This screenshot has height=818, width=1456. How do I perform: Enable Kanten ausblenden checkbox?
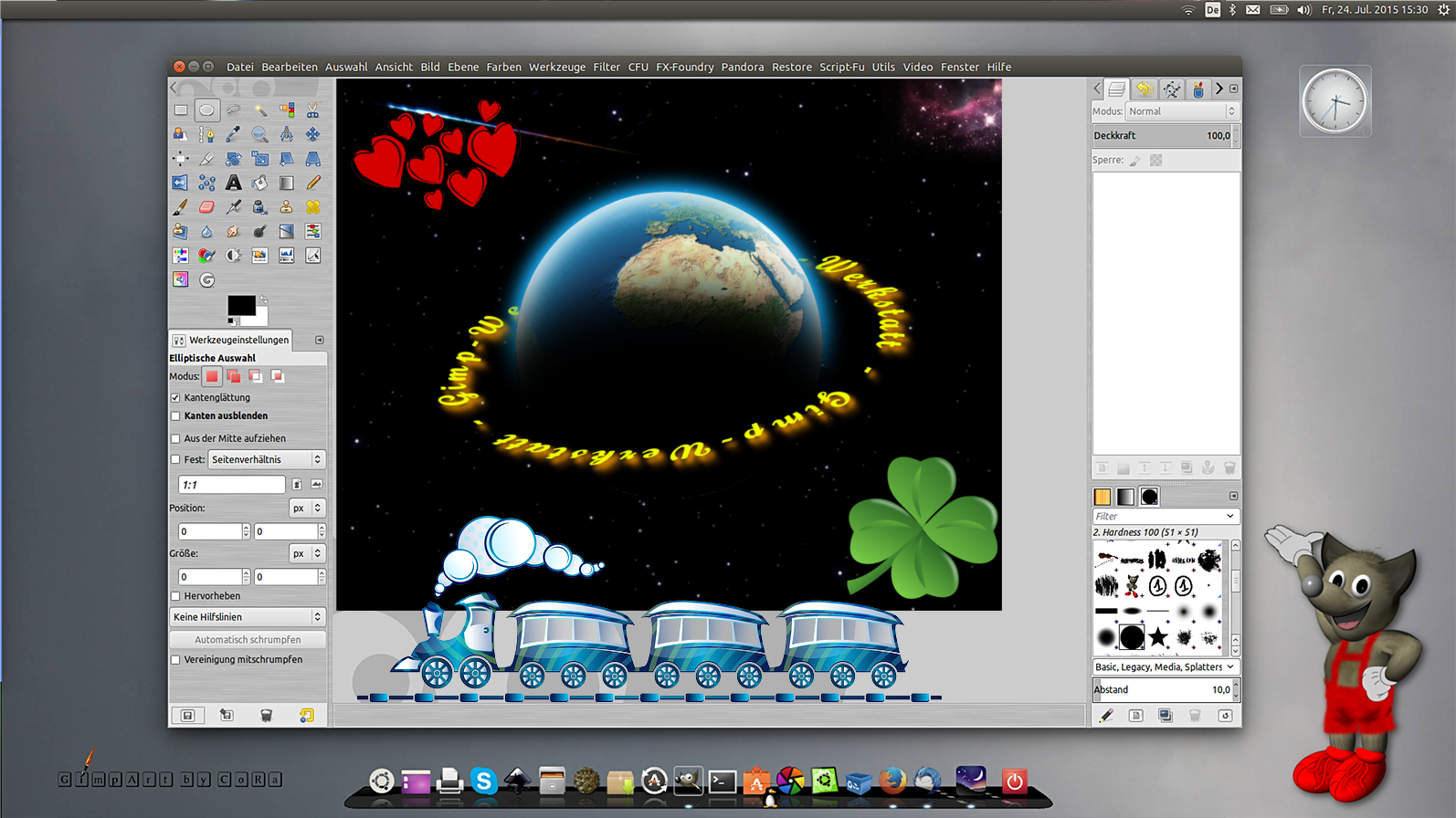pos(175,416)
